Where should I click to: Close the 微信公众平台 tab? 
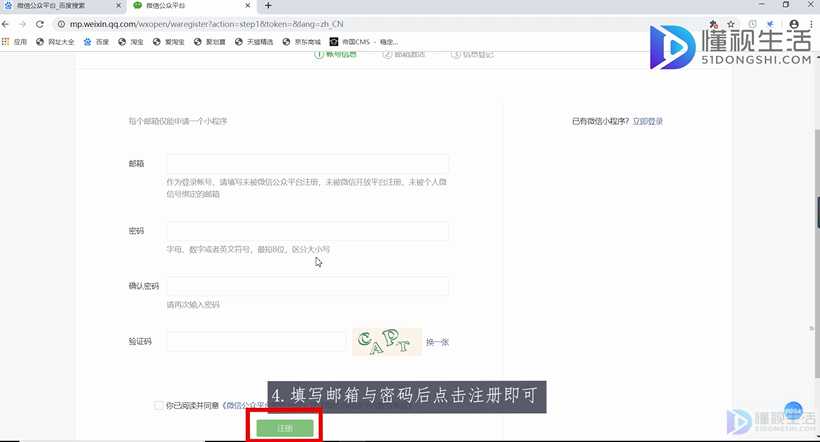[x=250, y=6]
